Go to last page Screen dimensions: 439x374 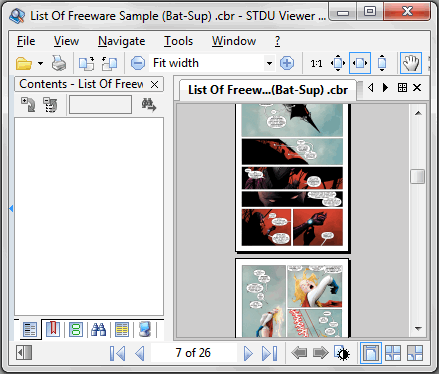point(270,353)
